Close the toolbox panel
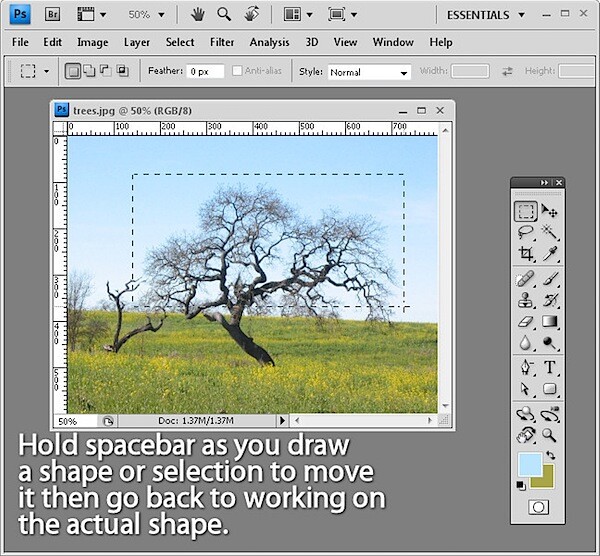The height and width of the screenshot is (556, 600). (x=559, y=183)
